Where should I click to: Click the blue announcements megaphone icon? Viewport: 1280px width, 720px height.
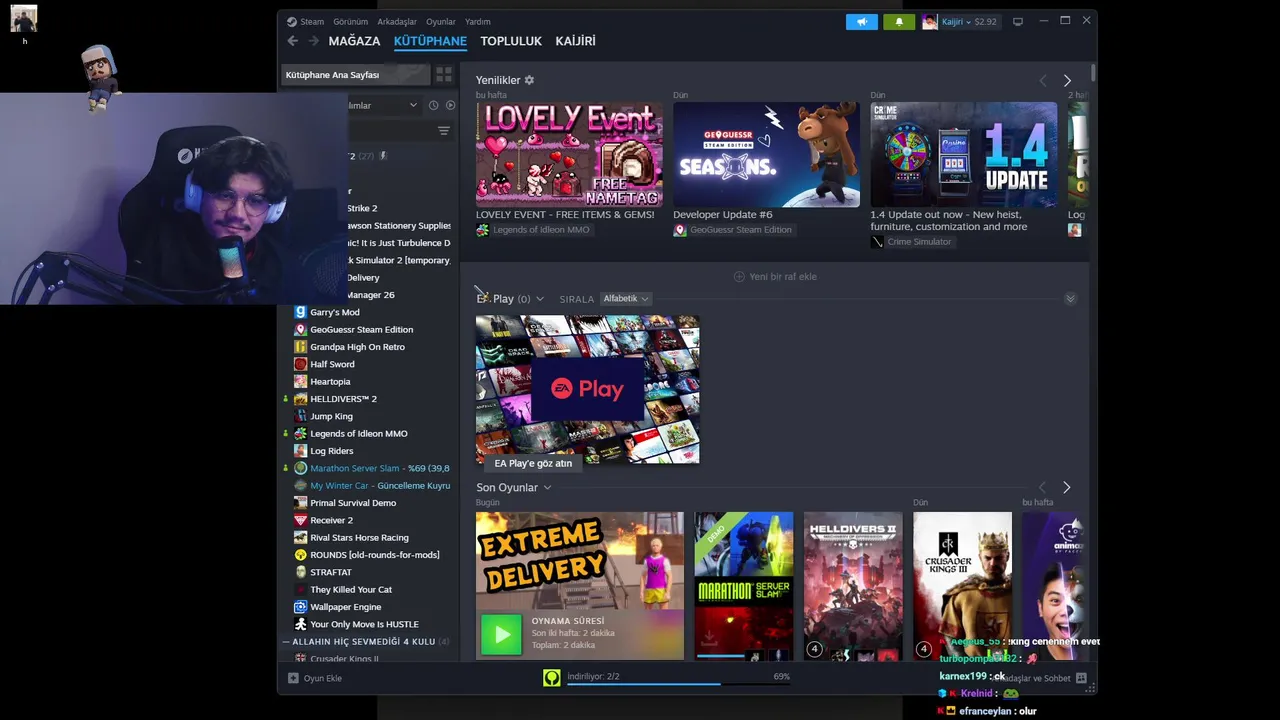(x=861, y=22)
